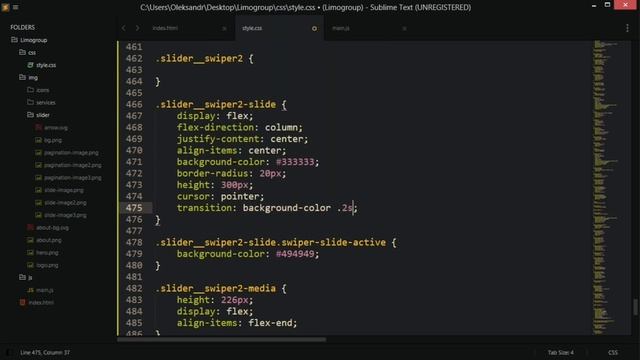Click the swiper-slide-active selector on line 478
The width and height of the screenshot is (640, 360).
pos(331,242)
